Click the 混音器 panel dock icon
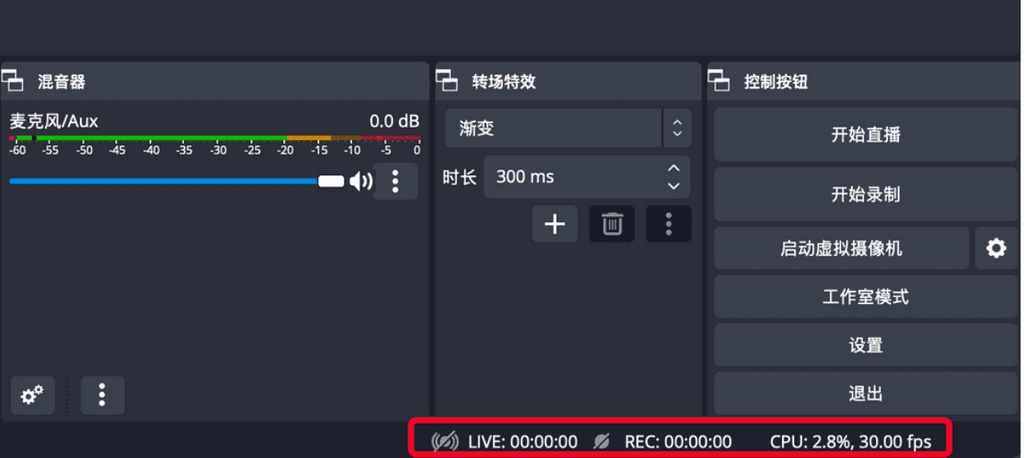This screenshot has width=1024, height=458. coord(13,81)
